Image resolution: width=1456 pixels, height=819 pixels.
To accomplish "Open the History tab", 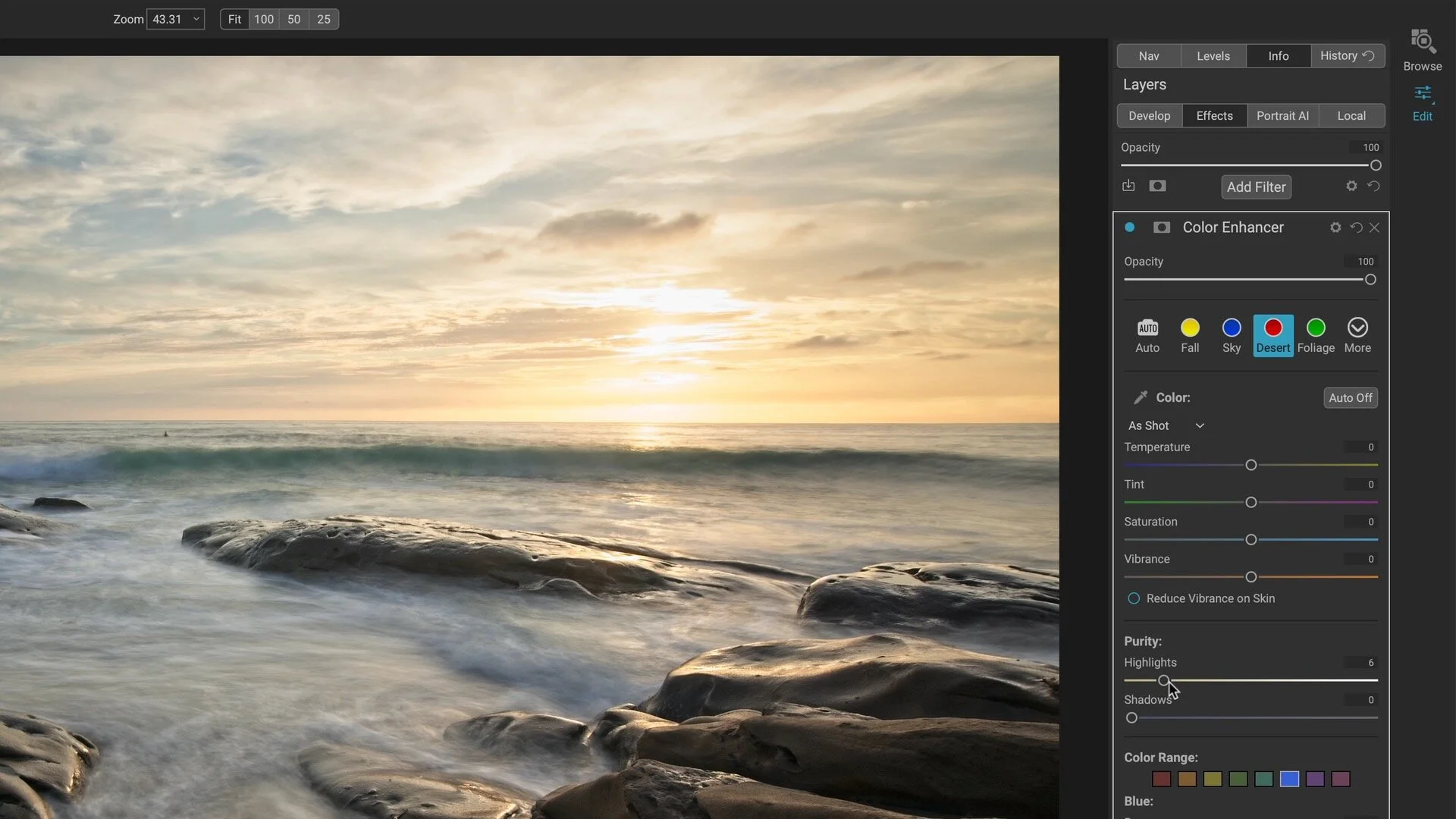I will click(1347, 55).
